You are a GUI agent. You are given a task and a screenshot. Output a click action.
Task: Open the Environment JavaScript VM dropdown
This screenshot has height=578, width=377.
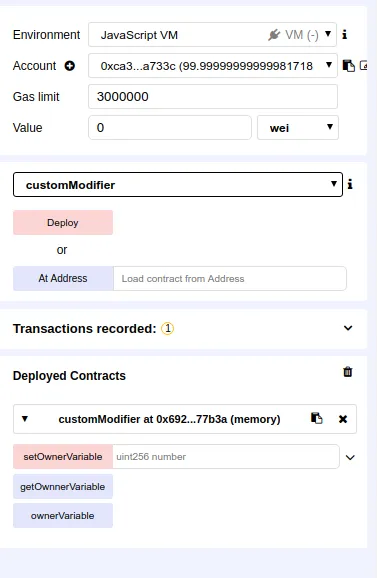[x=212, y=35]
